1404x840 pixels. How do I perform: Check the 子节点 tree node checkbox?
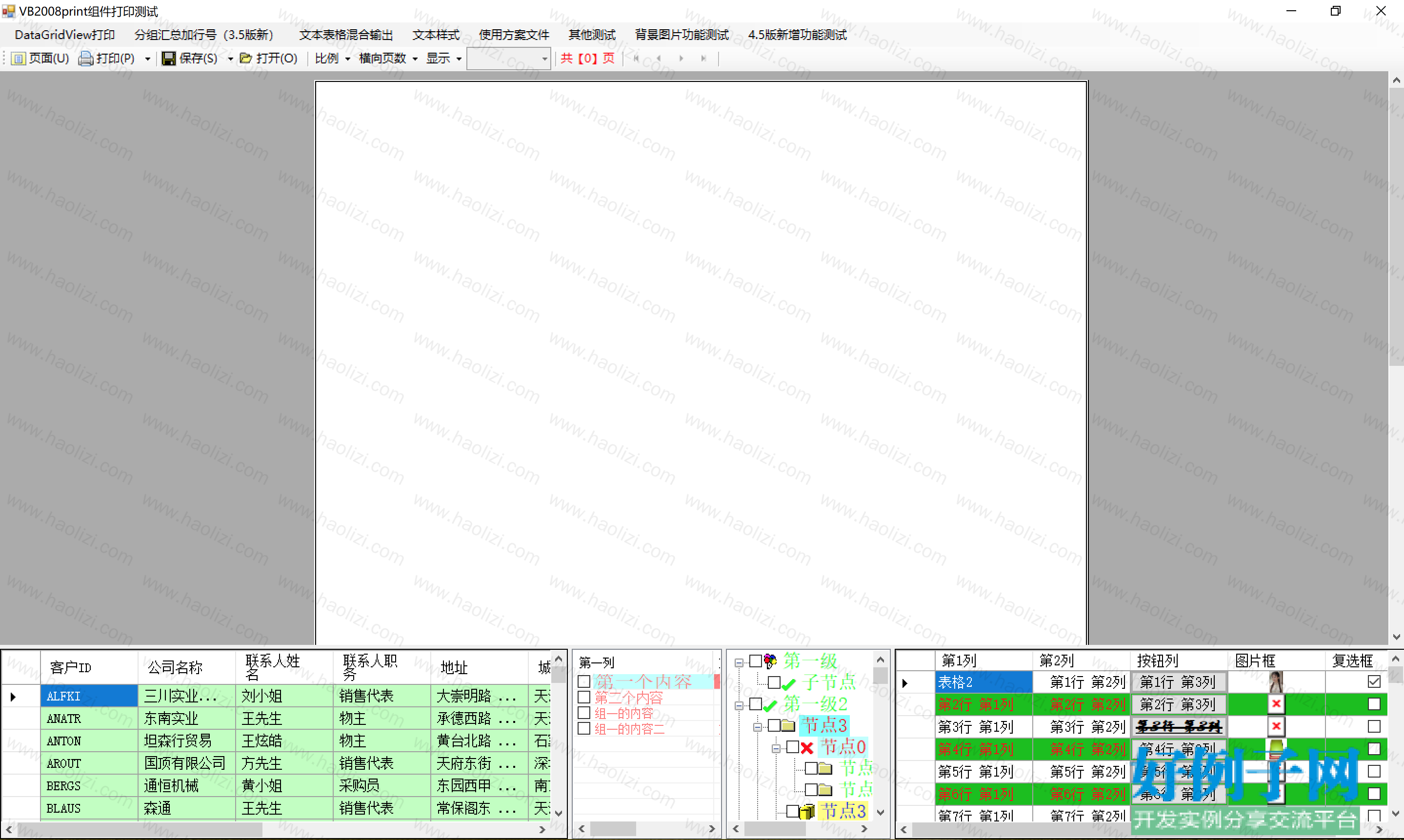[x=774, y=682]
